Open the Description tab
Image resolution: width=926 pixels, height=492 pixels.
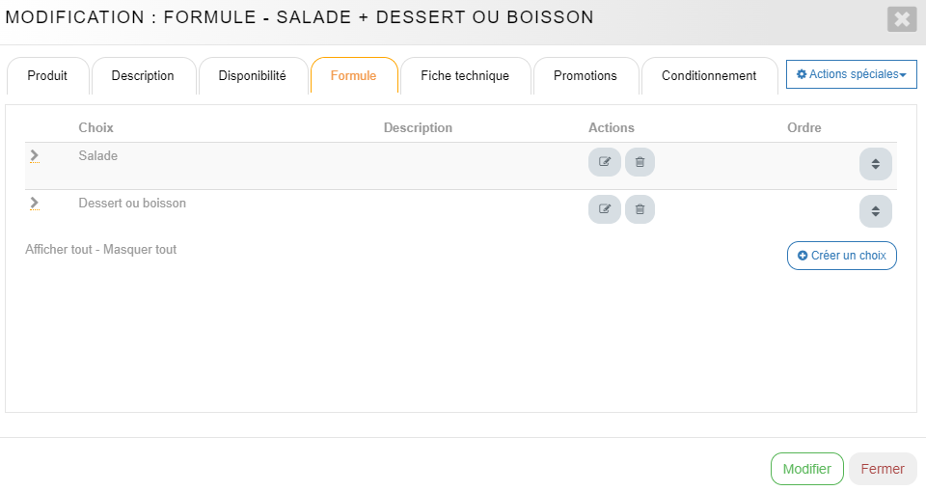coord(143,76)
